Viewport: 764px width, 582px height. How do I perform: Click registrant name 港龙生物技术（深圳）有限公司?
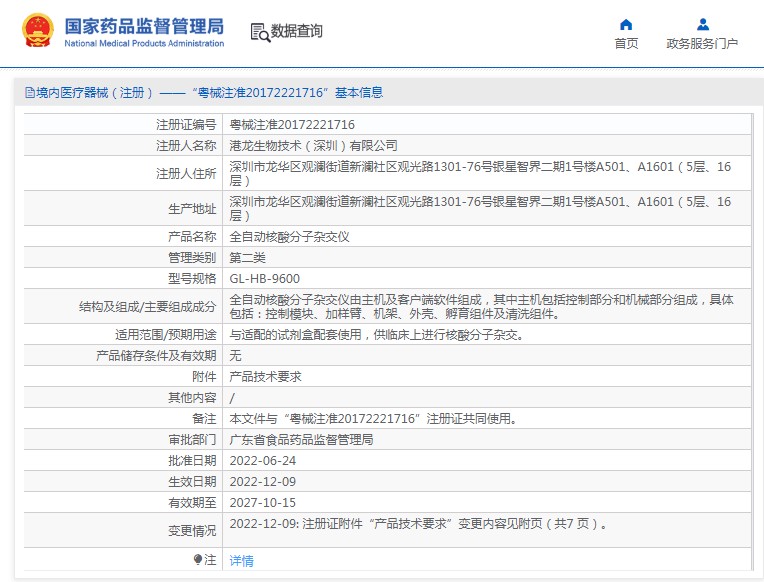[313, 146]
